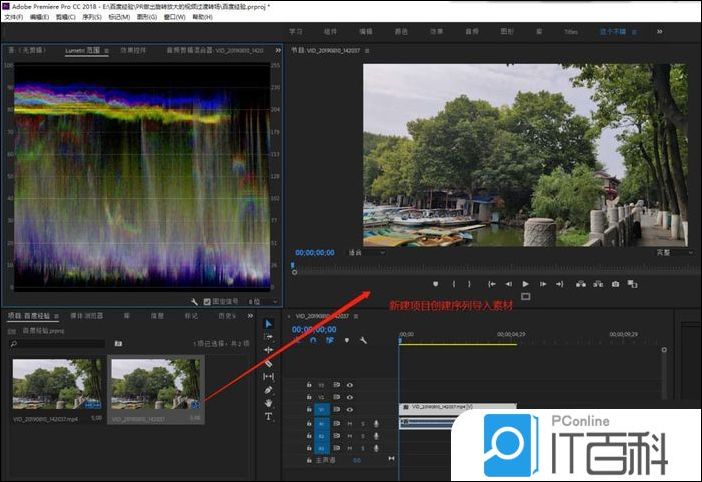Click the Export Frame camera icon
The height and width of the screenshot is (482, 702).
pyautogui.click(x=614, y=284)
